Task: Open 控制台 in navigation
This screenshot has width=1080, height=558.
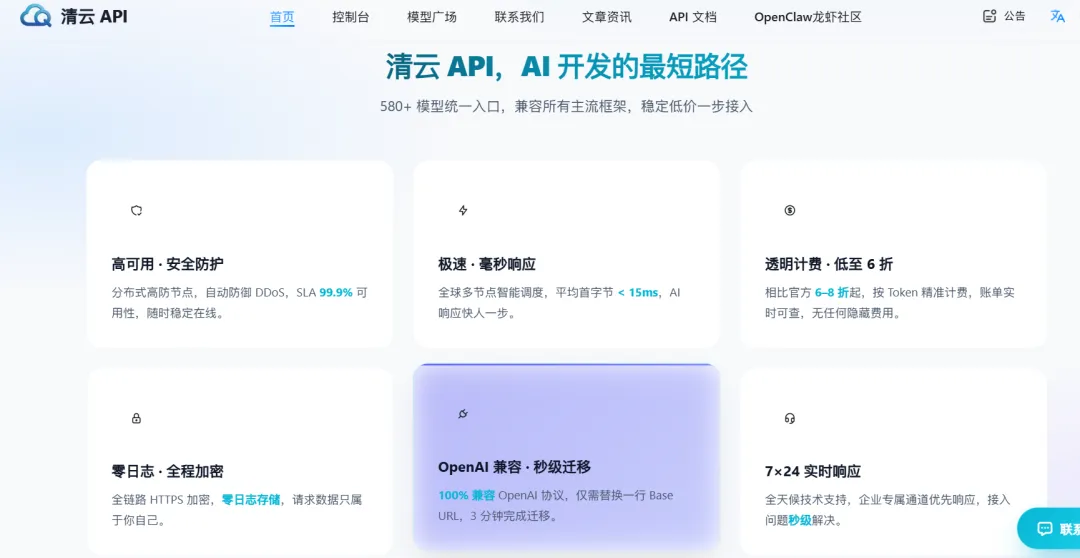Action: click(351, 17)
